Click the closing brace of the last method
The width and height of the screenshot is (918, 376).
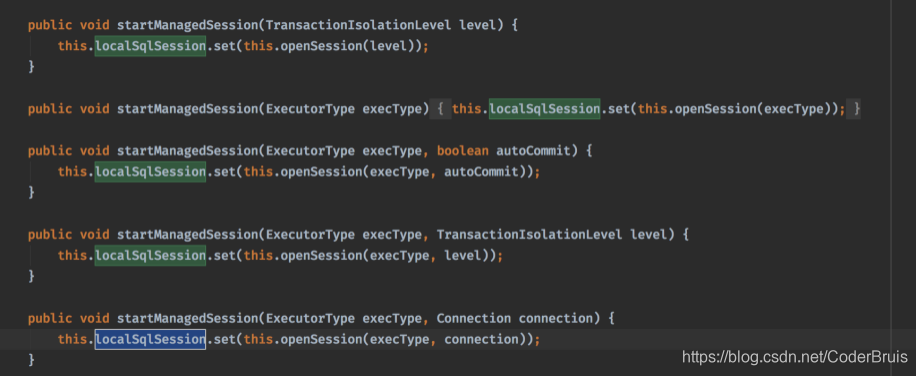click(32, 360)
